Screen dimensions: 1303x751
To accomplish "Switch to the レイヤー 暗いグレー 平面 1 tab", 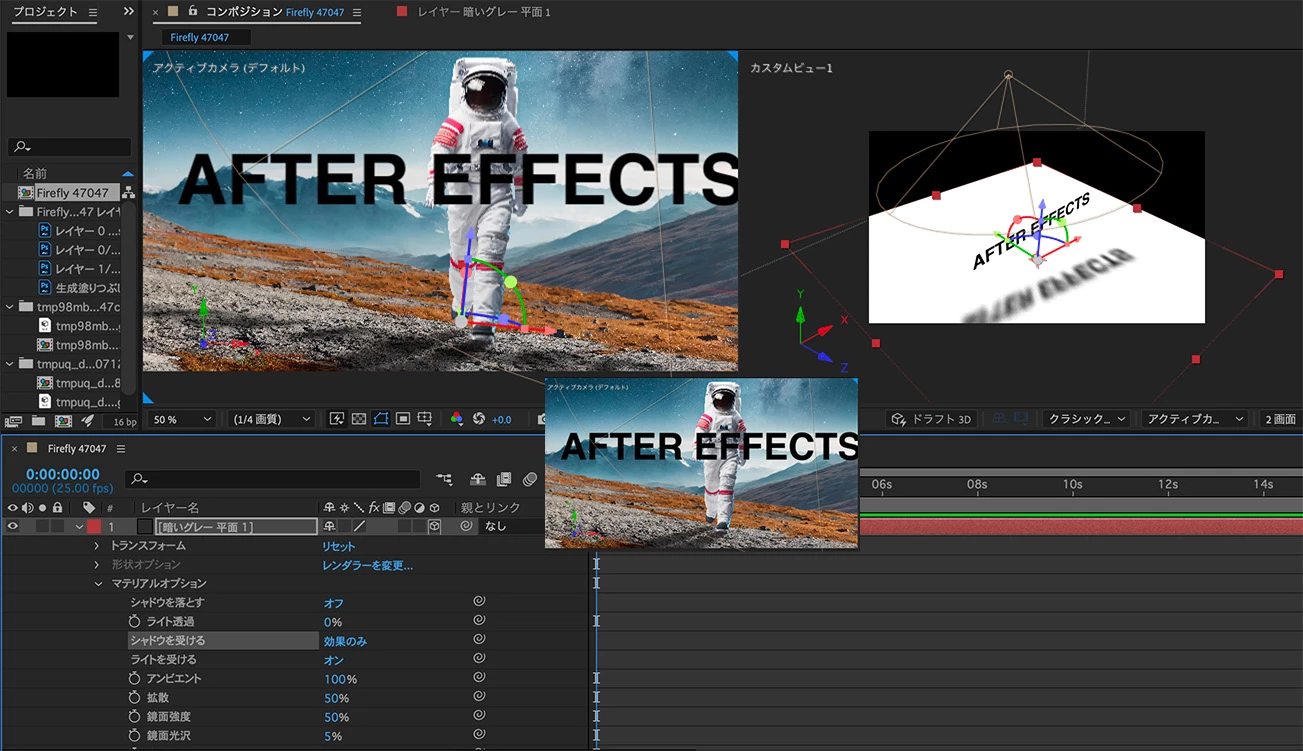I will click(x=484, y=12).
